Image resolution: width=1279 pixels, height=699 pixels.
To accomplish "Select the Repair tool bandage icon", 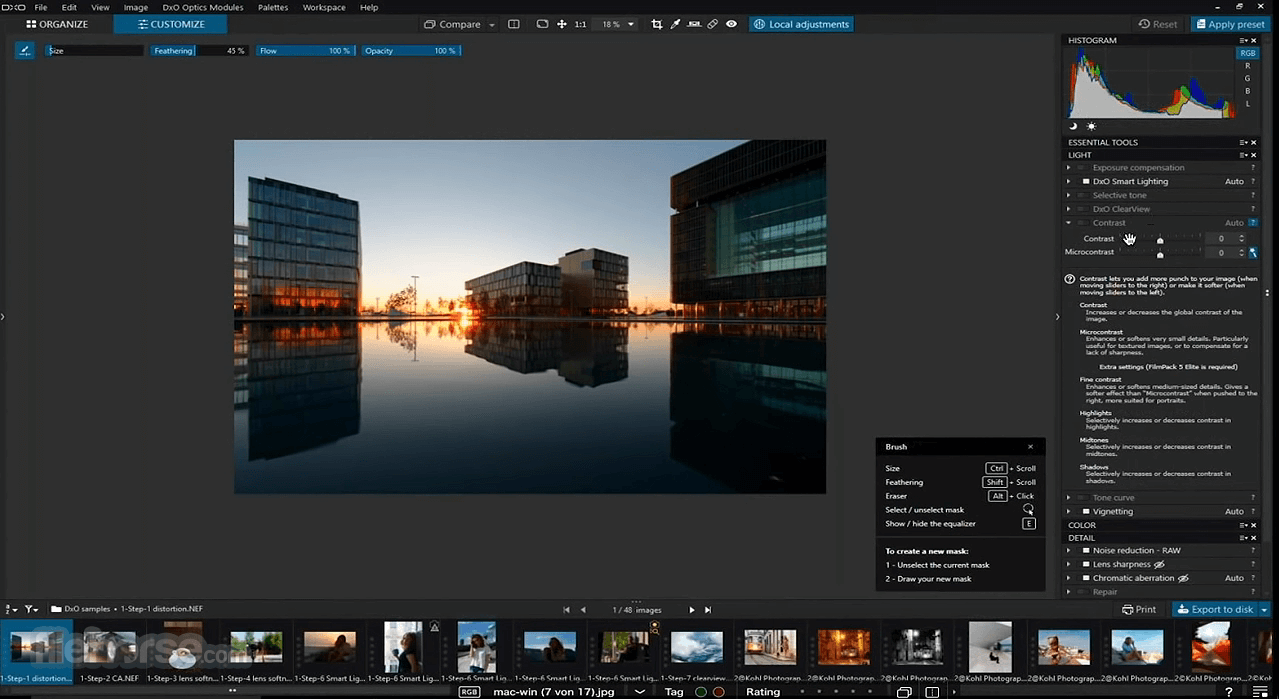I will [712, 24].
